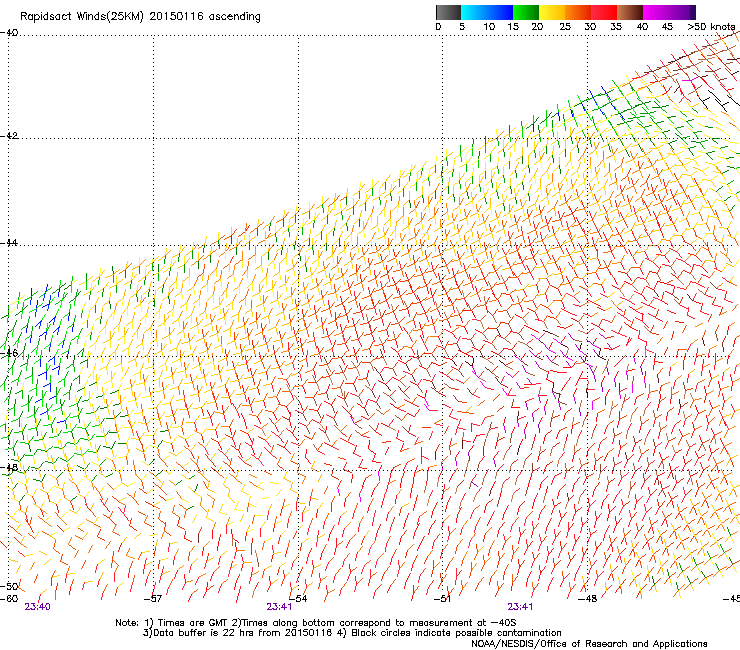Click the -48 longitude axis label

click(x=588, y=599)
